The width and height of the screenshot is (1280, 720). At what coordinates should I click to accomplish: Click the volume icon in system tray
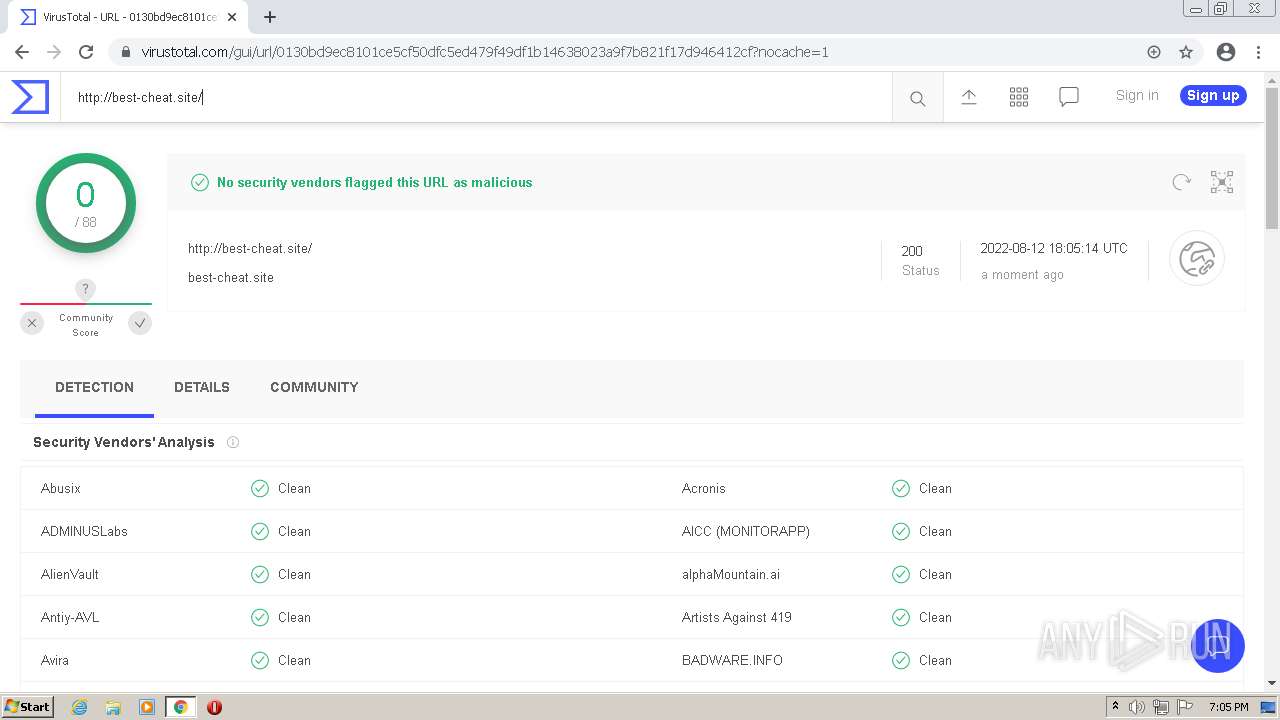pyautogui.click(x=1137, y=707)
